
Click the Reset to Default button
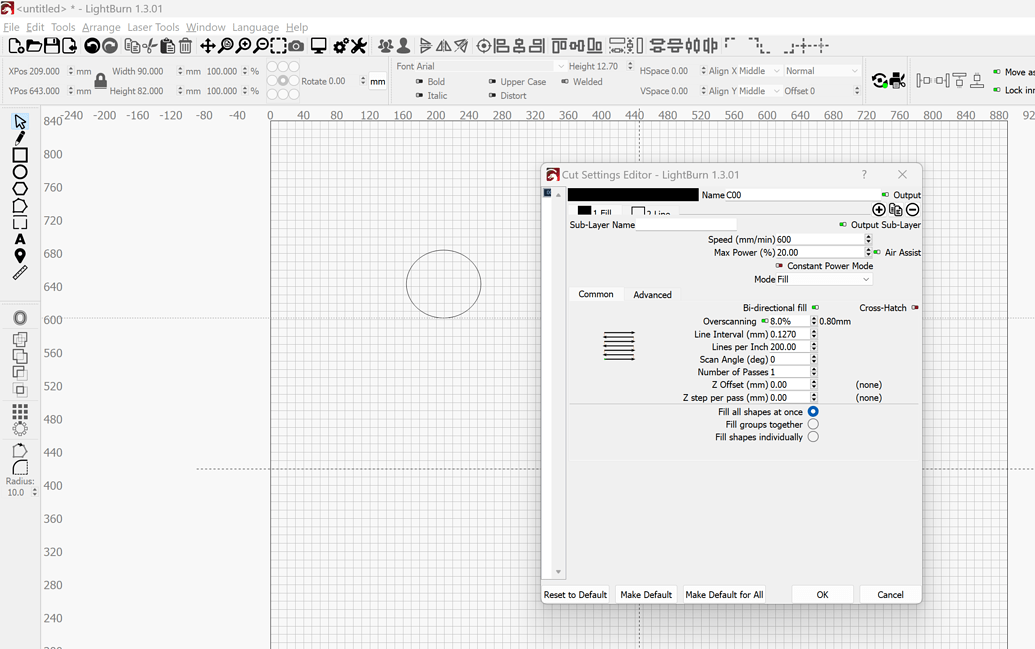click(575, 594)
